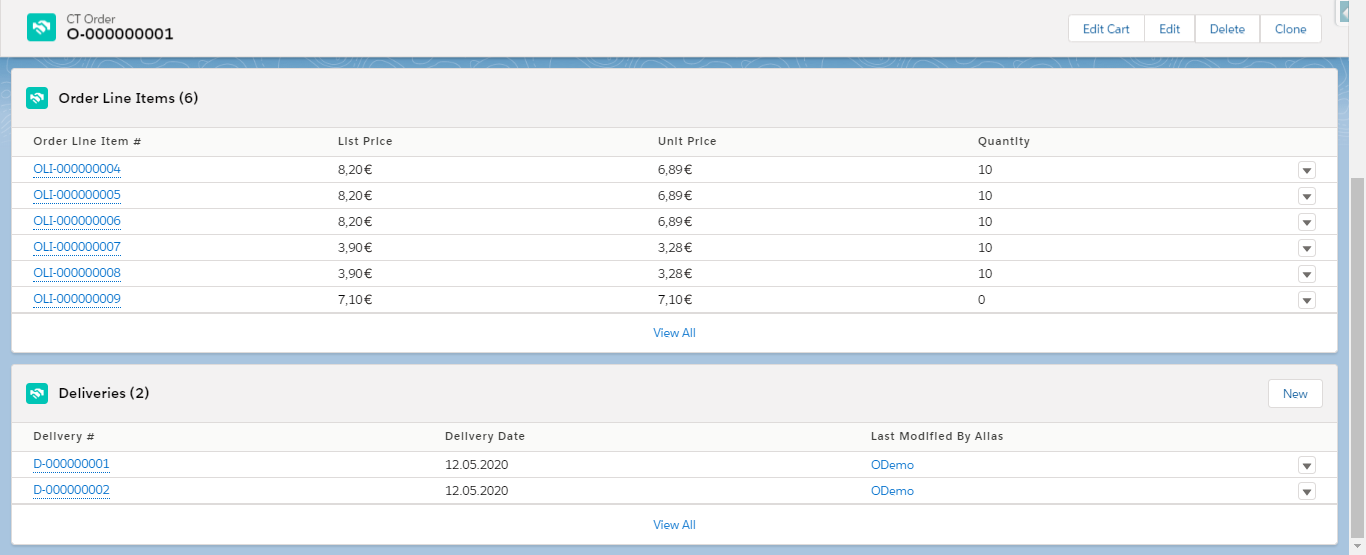Open order line item OLI-000000005

(77, 195)
